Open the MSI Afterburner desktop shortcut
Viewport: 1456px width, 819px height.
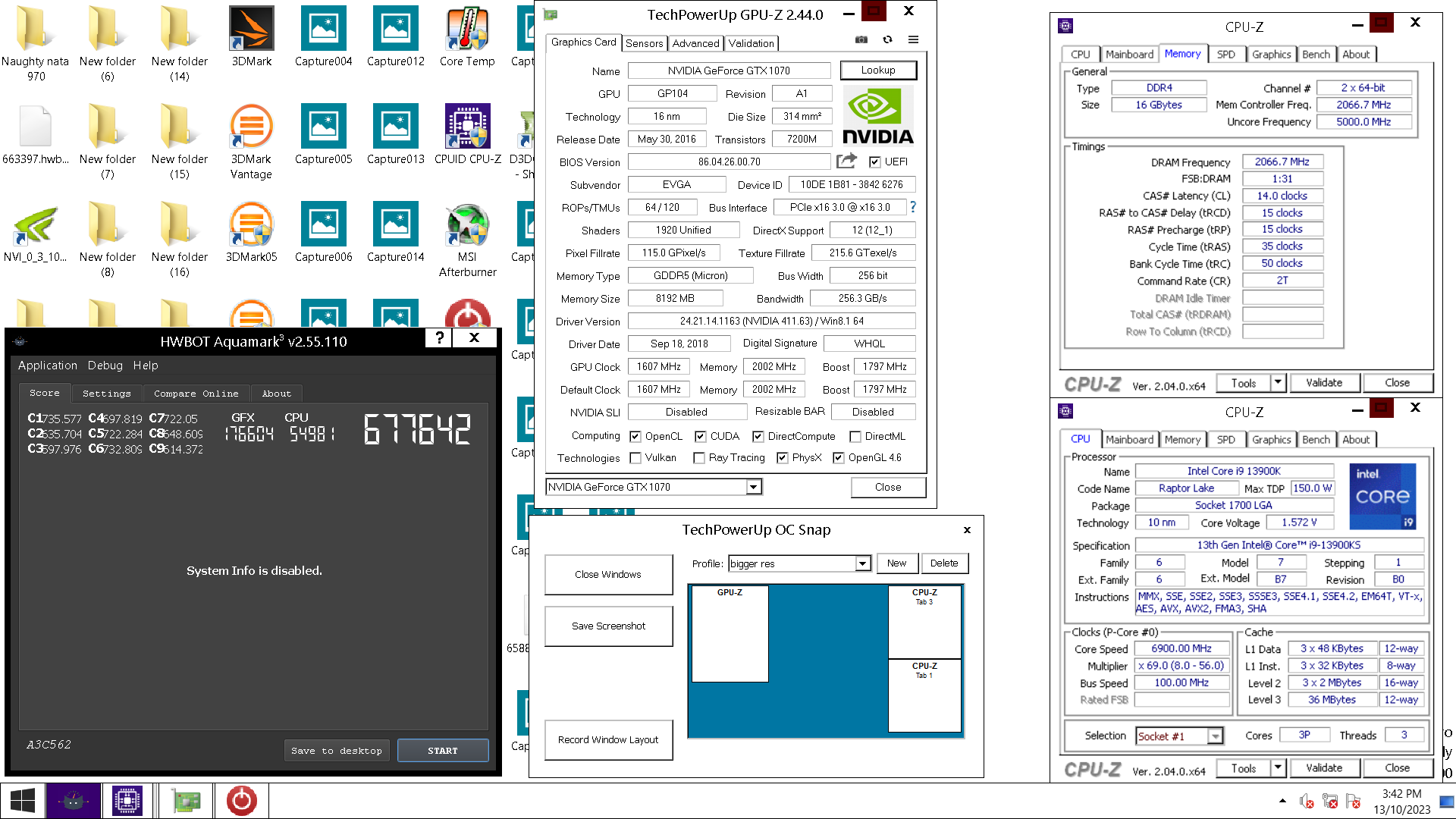coord(467,239)
